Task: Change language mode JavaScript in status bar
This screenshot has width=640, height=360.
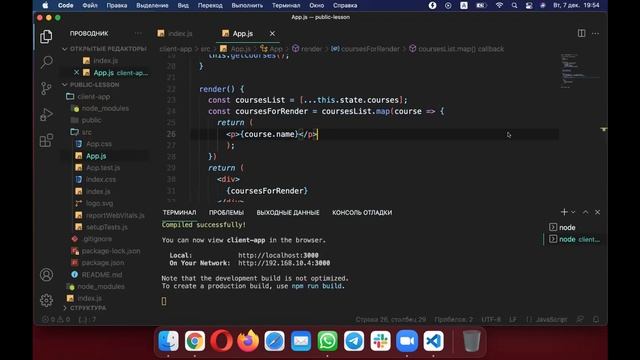Action: point(551,319)
